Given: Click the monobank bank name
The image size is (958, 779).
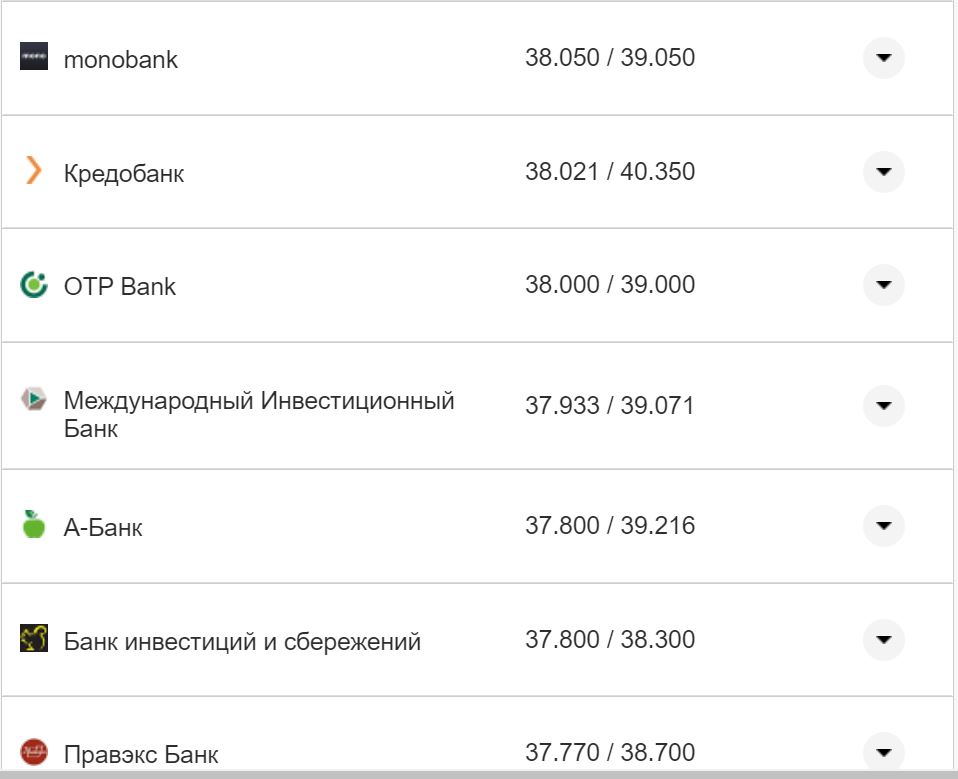Looking at the screenshot, I should [x=120, y=58].
